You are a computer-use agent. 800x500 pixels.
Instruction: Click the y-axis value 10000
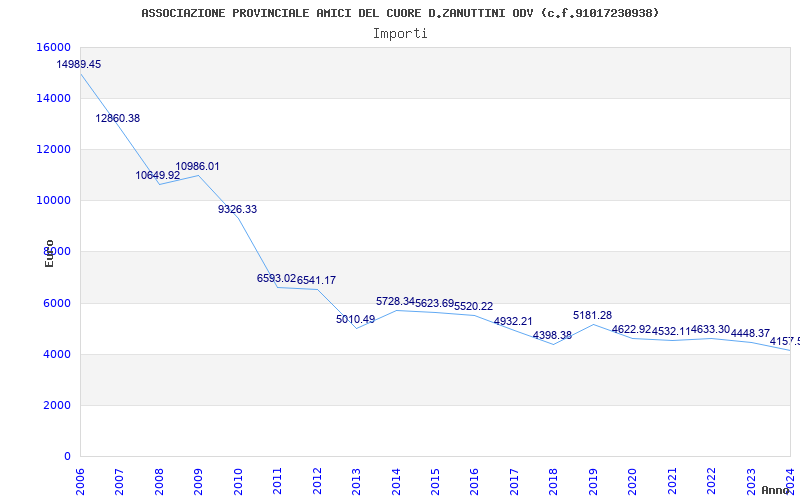click(54, 201)
